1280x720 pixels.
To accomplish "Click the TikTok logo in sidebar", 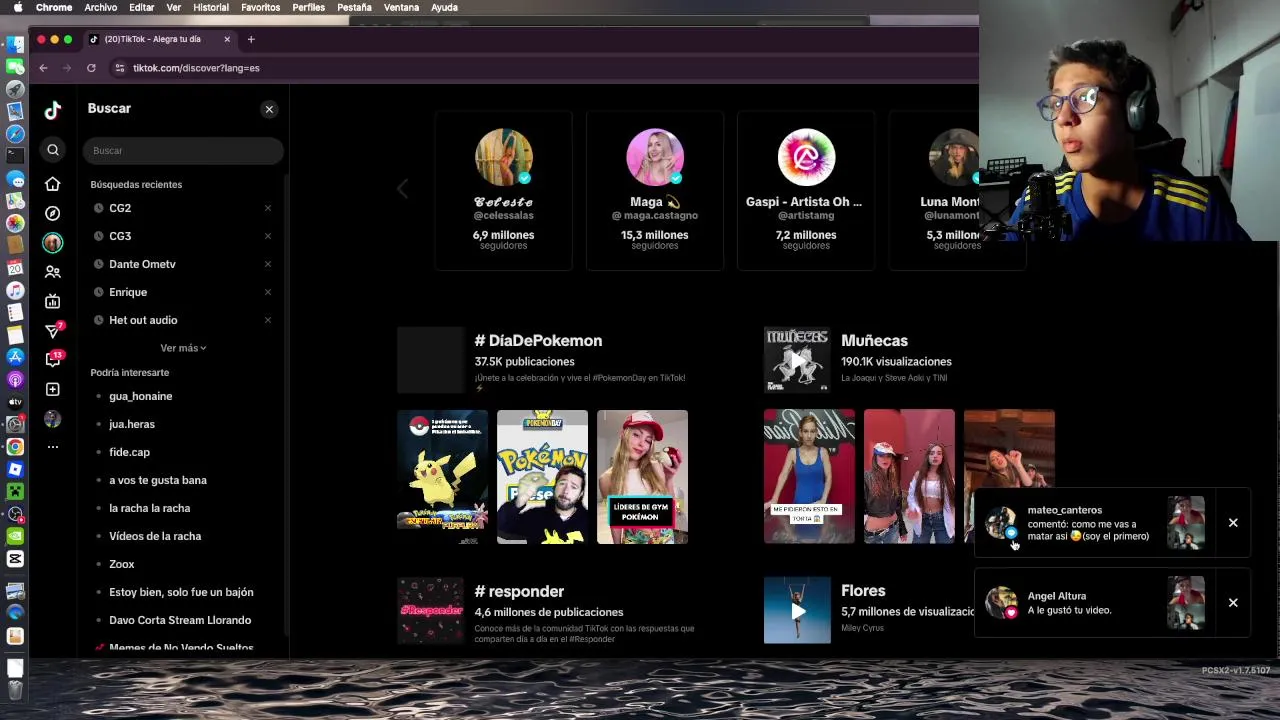I will click(53, 110).
